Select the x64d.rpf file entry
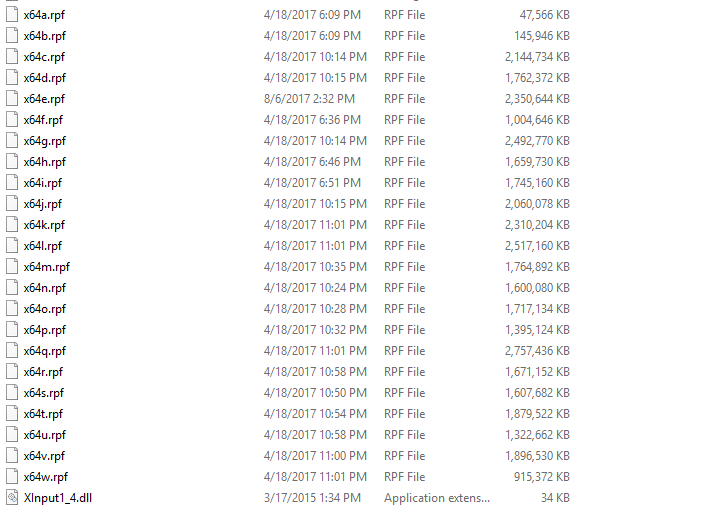Screen dimensions: 711x515 coord(45,78)
